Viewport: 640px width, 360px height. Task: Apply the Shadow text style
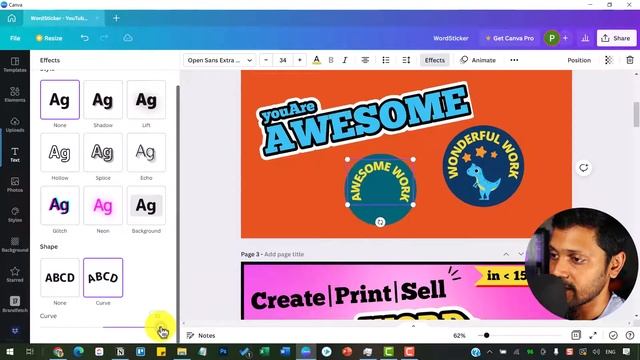(103, 100)
